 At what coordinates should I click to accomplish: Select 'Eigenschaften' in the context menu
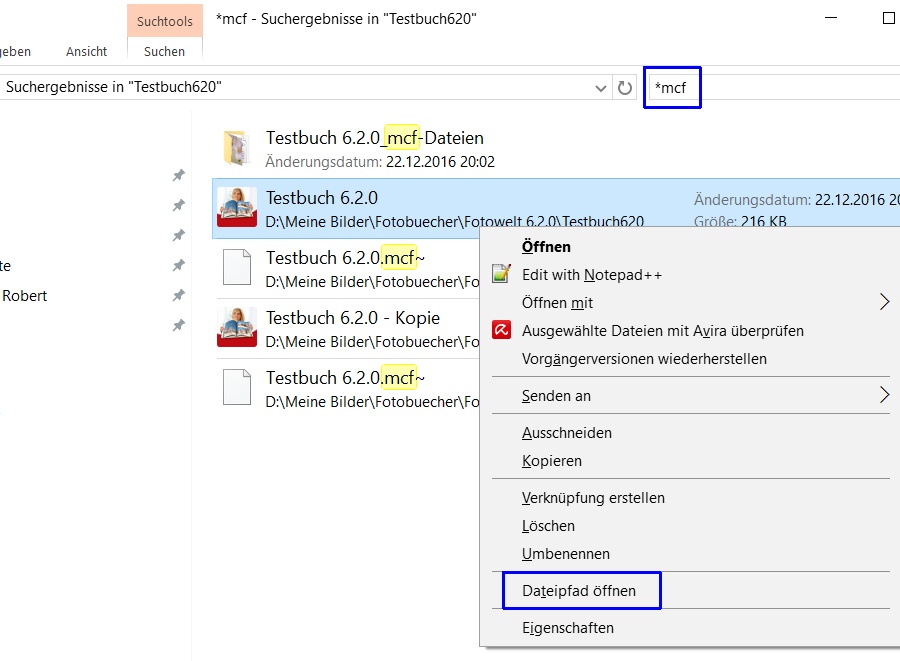click(x=568, y=628)
